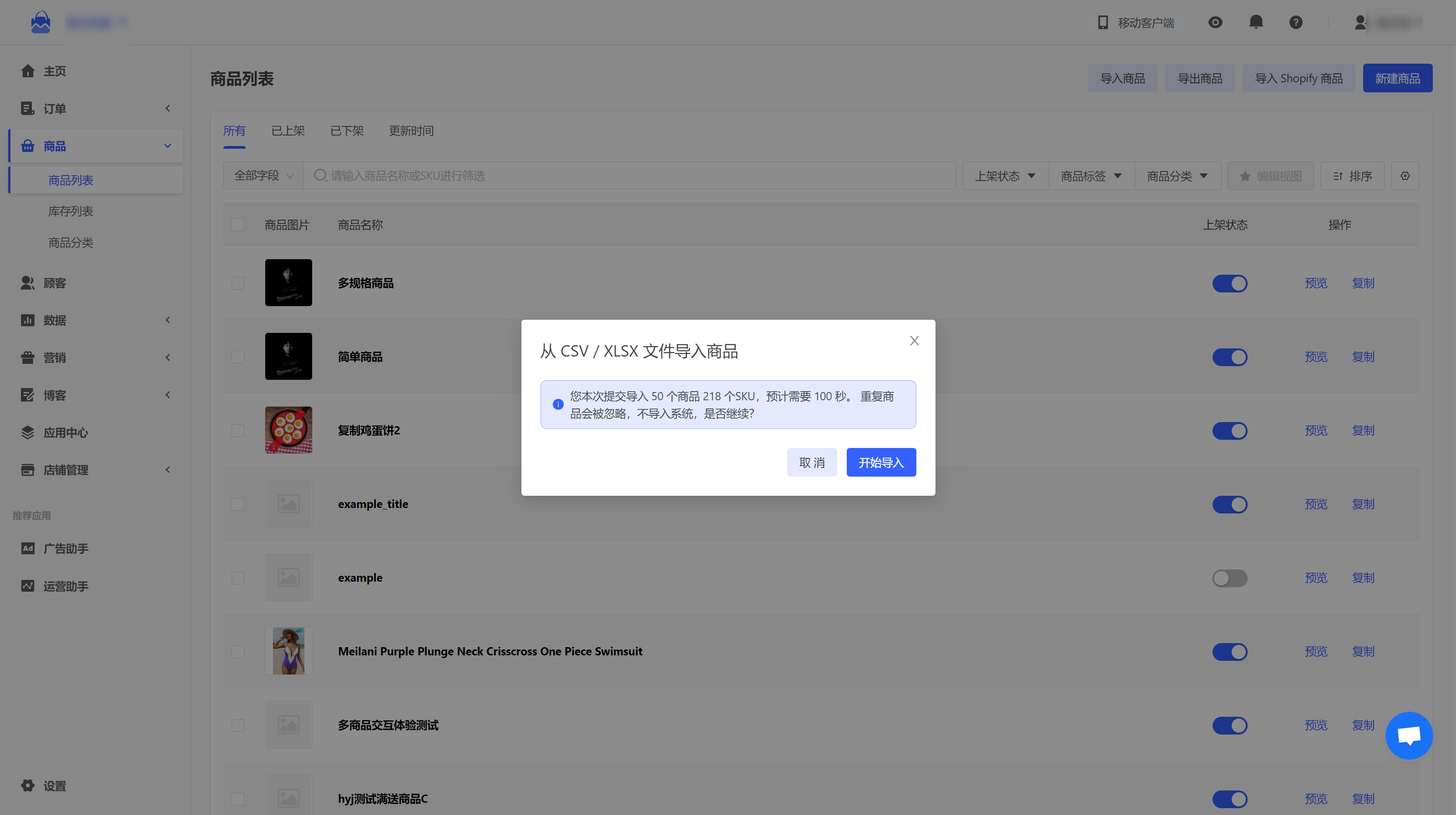Click the 导入商品 button
The height and width of the screenshot is (815, 1456).
1122,79
